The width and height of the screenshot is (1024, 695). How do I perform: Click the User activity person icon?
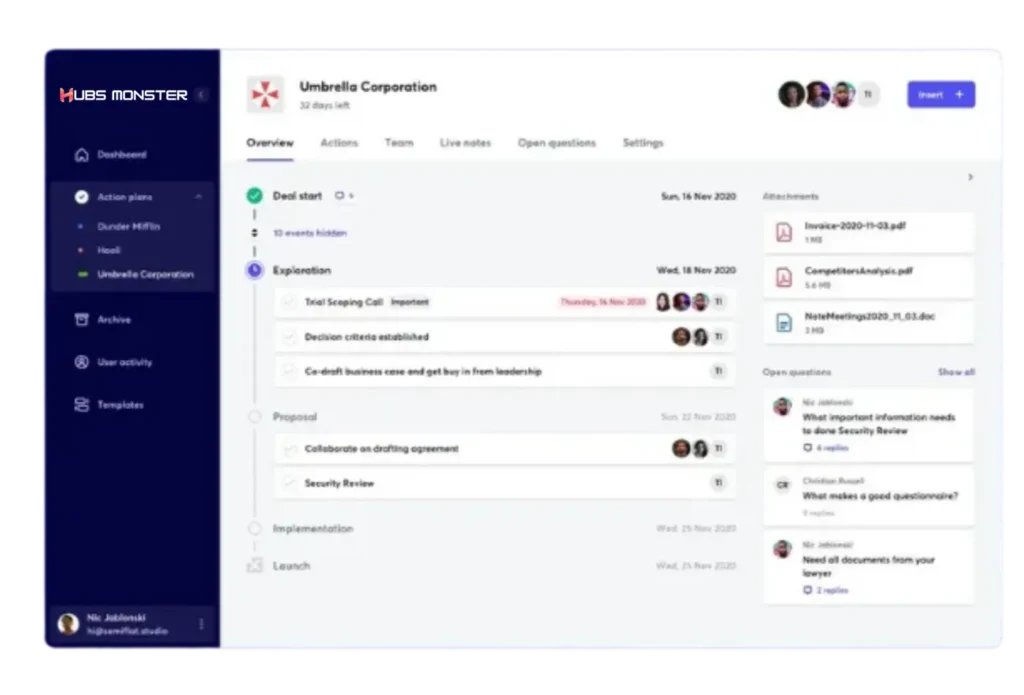coord(82,362)
